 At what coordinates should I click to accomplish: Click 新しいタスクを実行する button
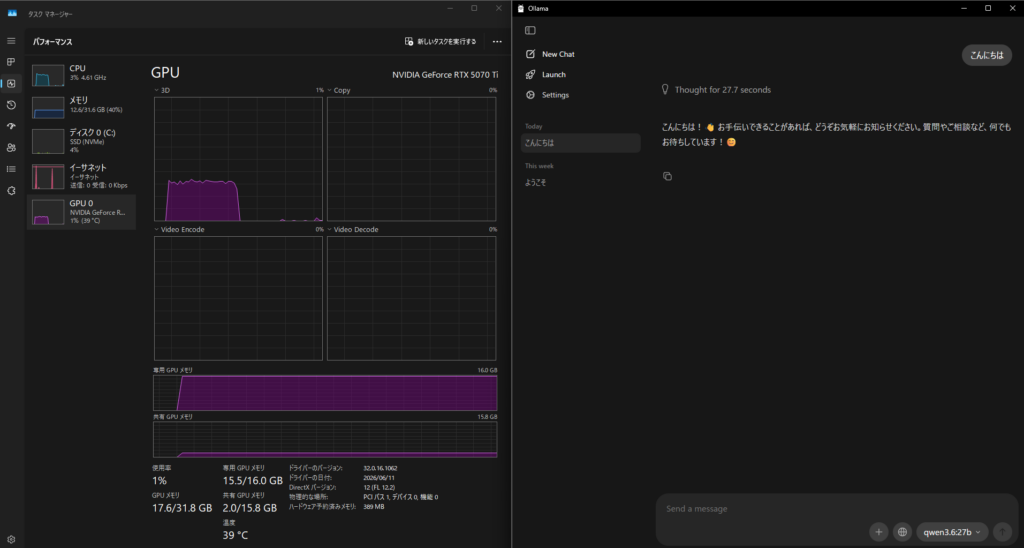click(x=440, y=42)
